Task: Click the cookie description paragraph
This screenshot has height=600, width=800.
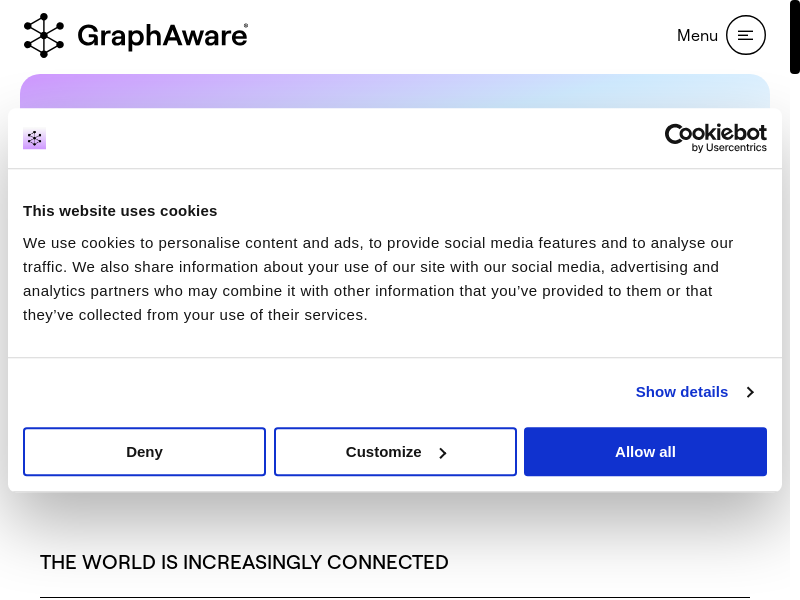Action: click(x=378, y=278)
